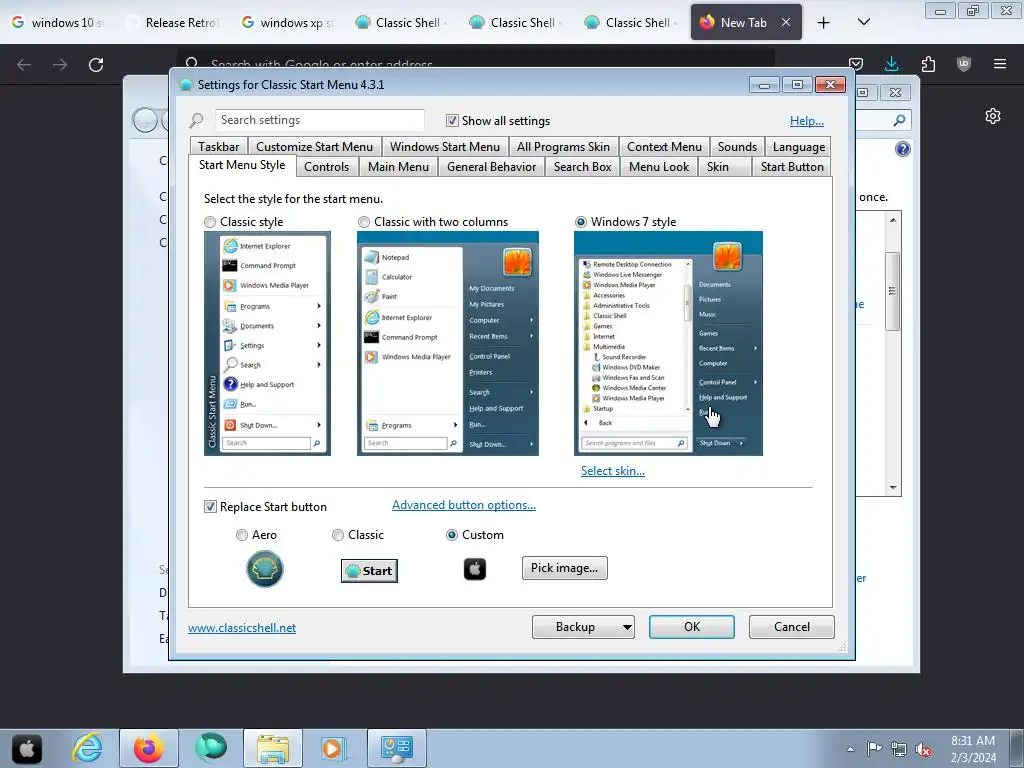Click the Aero shell button image
Viewport: 1024px width, 768px height.
pos(264,569)
